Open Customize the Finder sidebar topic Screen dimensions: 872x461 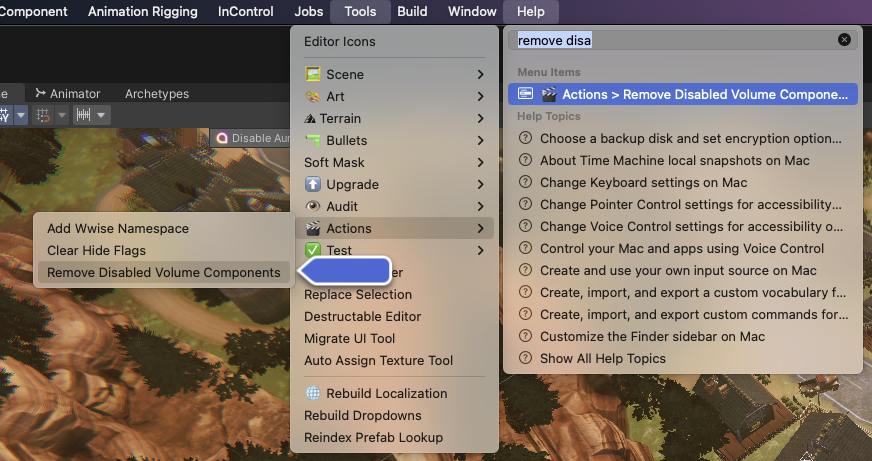[x=683, y=336]
